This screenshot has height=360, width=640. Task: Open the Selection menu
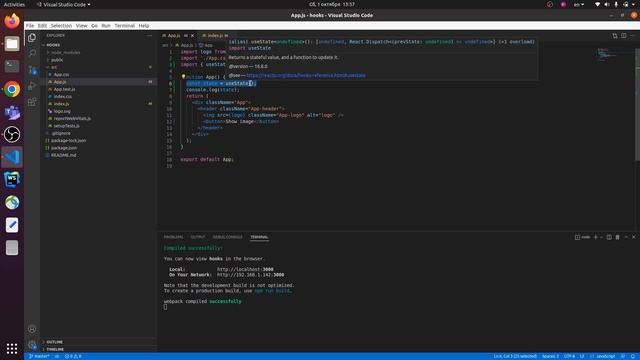click(61, 25)
